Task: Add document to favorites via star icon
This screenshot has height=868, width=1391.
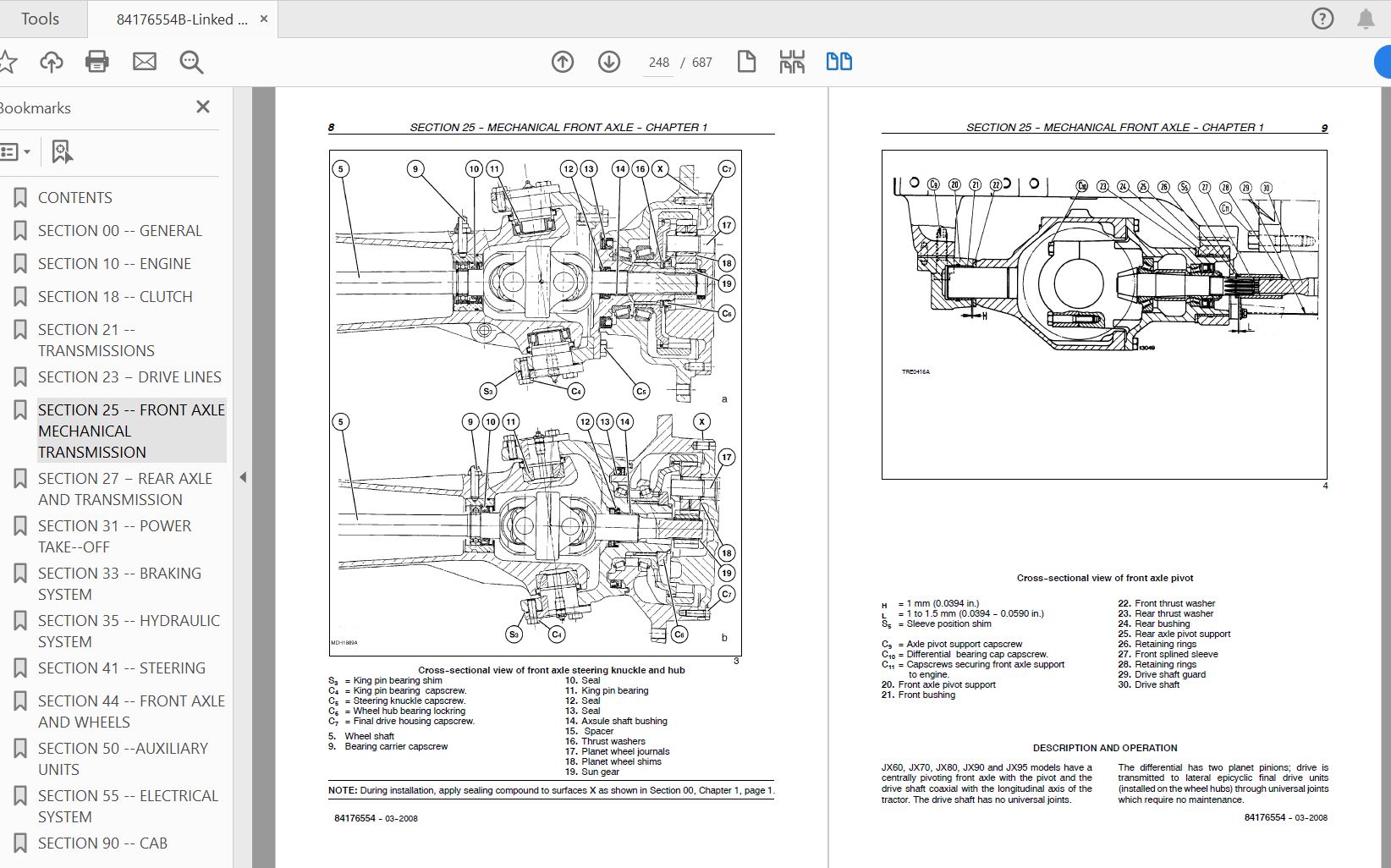Action: pos(10,62)
